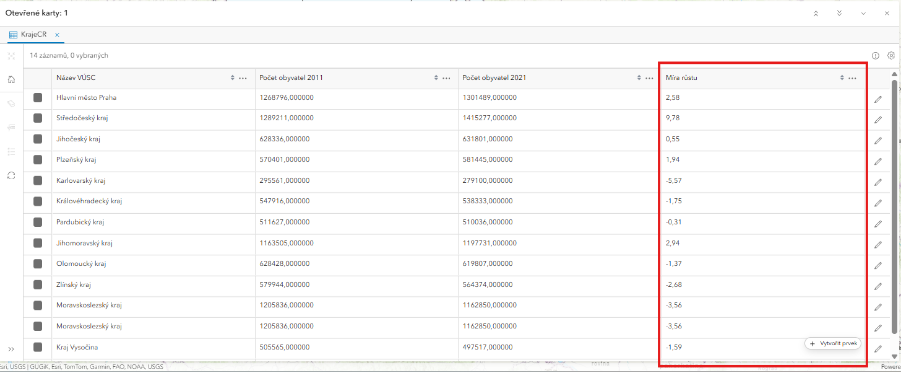The height and width of the screenshot is (372, 901).
Task: Edit the Královéhradecký kraj row with its pencil icon
Action: pos(877,203)
